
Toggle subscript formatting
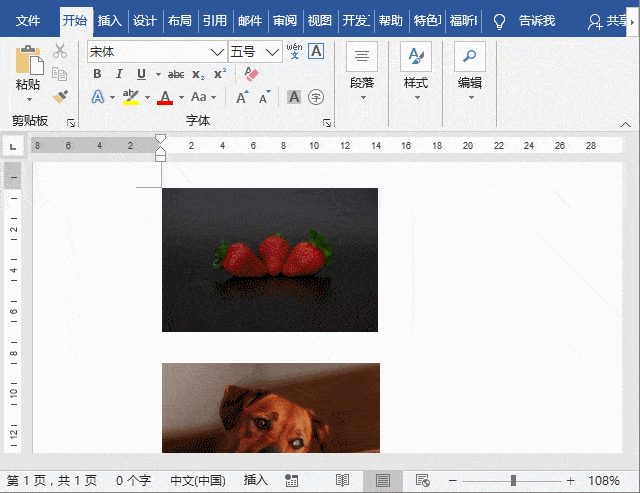click(198, 74)
